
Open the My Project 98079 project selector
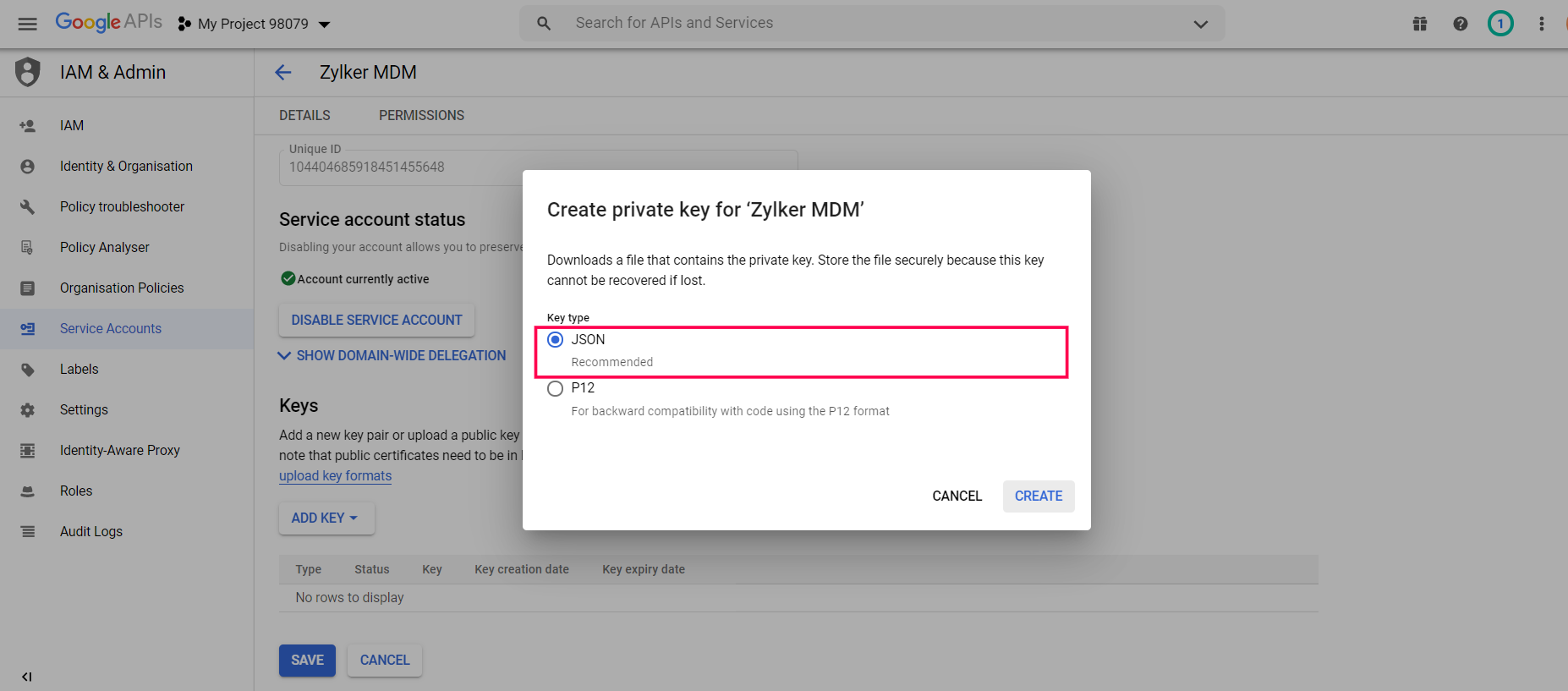point(254,24)
